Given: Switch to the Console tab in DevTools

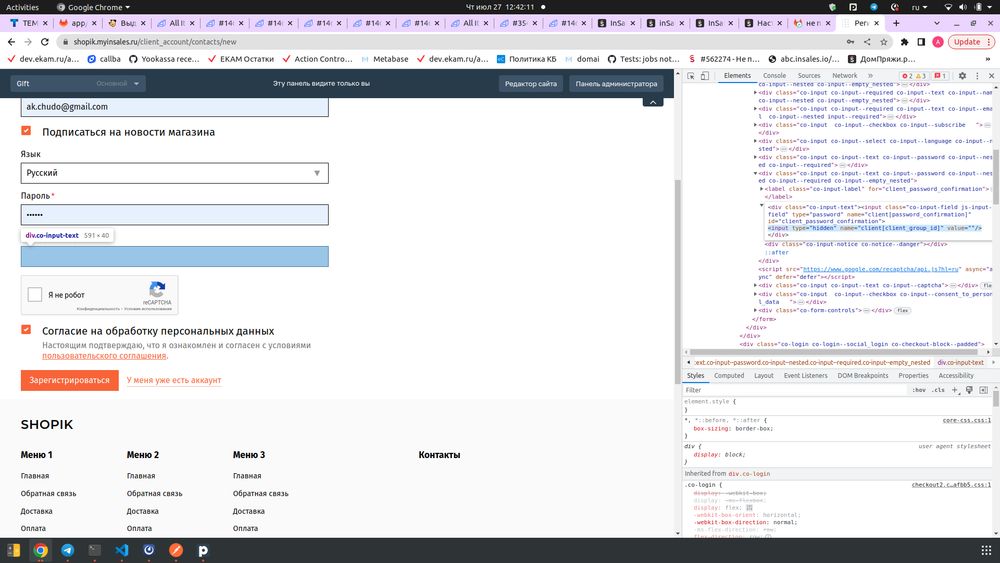Looking at the screenshot, I should (774, 75).
